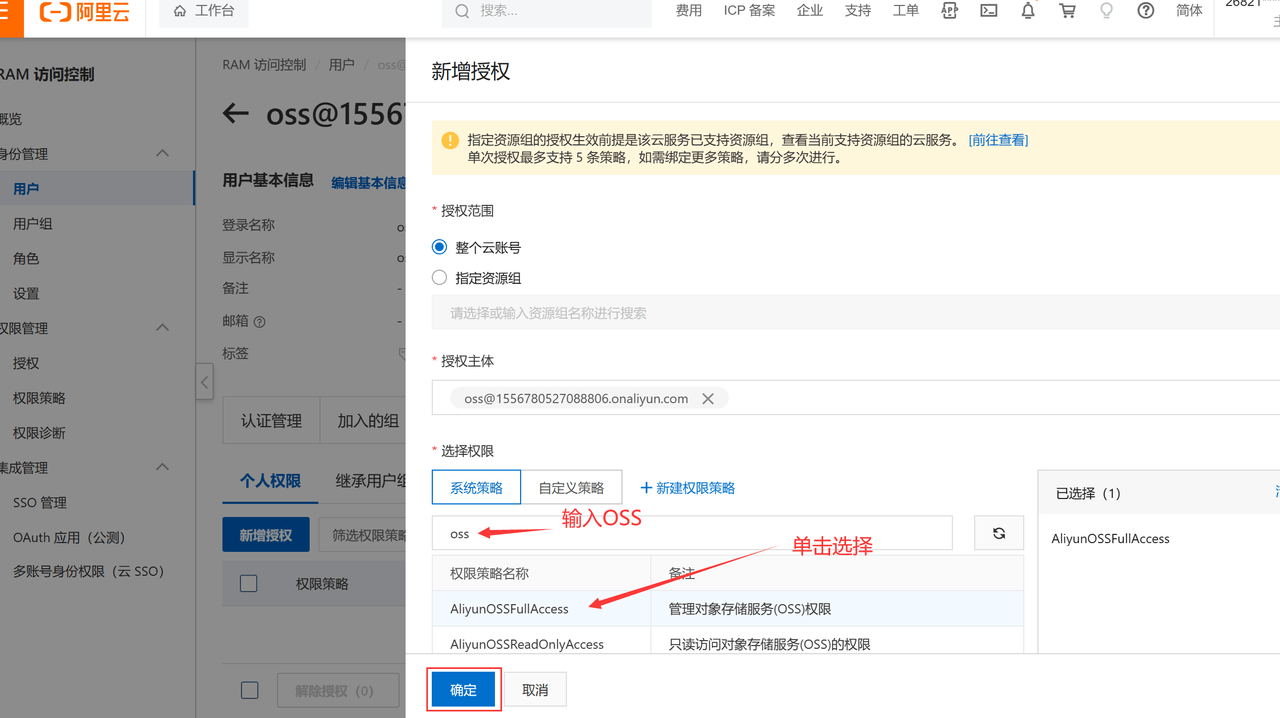Go to 用户组 in the sidebar
The width and height of the screenshot is (1280, 718).
(x=33, y=224)
